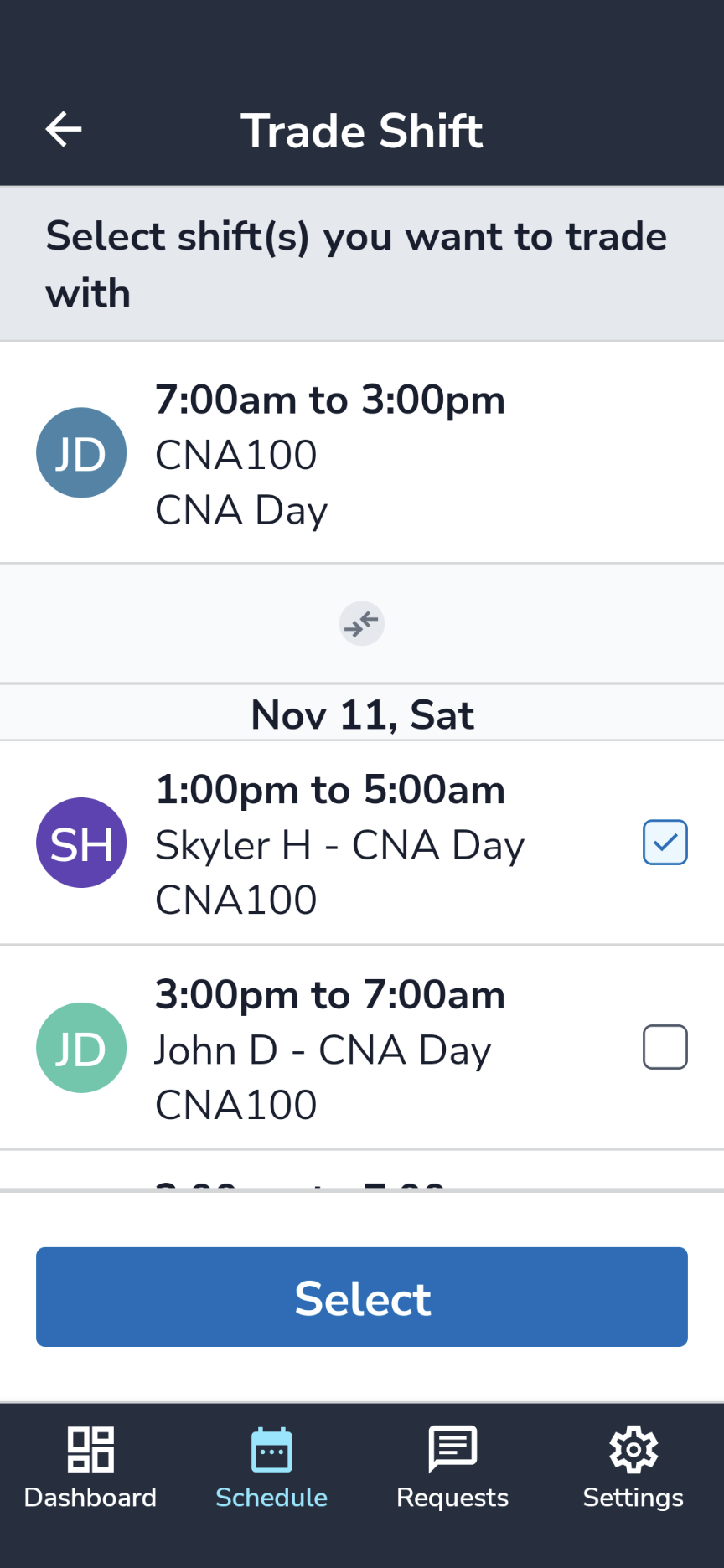This screenshot has height=1568, width=724.
Task: Tap the blue JD avatar
Action: (x=81, y=453)
